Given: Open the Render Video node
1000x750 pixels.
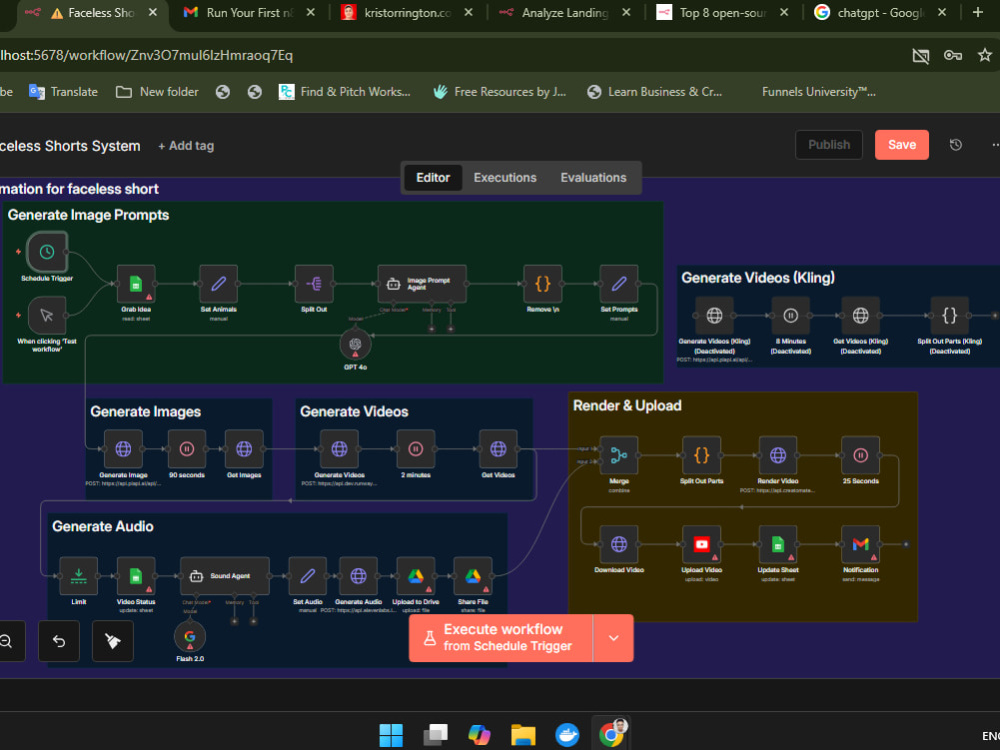Looking at the screenshot, I should [x=777, y=455].
